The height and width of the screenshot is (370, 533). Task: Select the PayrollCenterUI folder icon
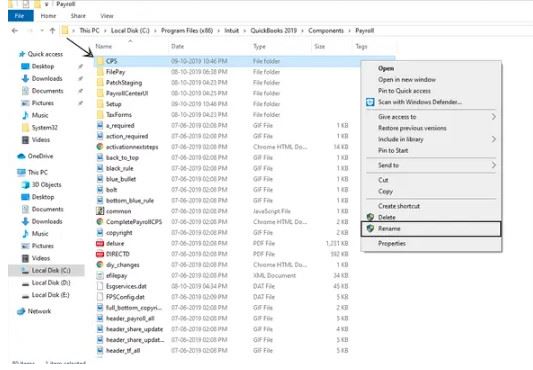(x=100, y=93)
